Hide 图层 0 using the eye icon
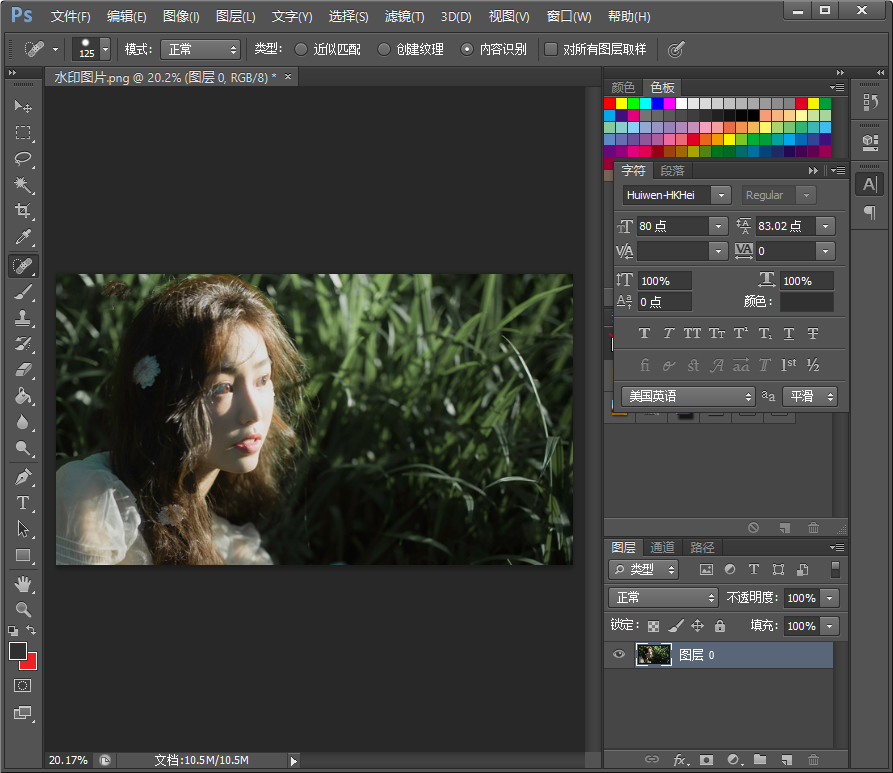 click(x=619, y=655)
